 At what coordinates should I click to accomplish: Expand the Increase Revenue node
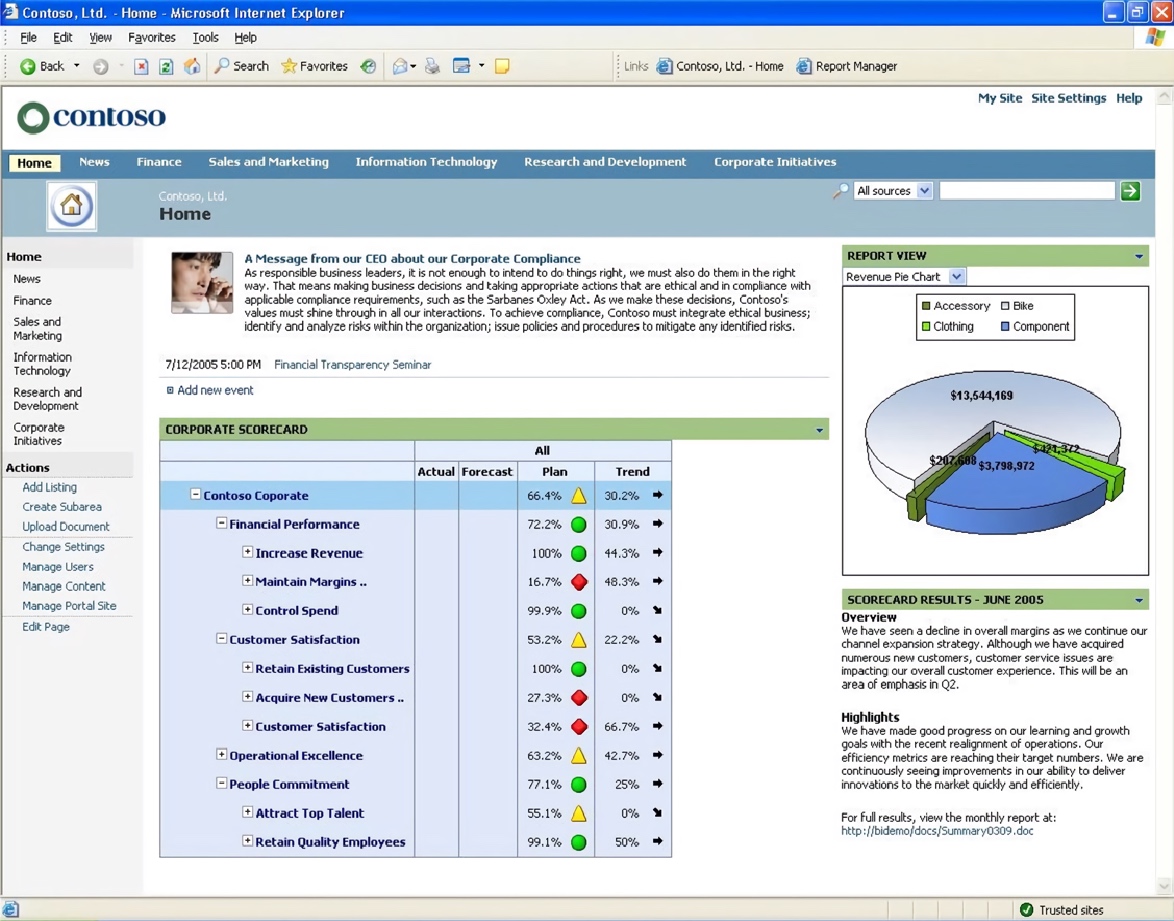pyautogui.click(x=247, y=552)
